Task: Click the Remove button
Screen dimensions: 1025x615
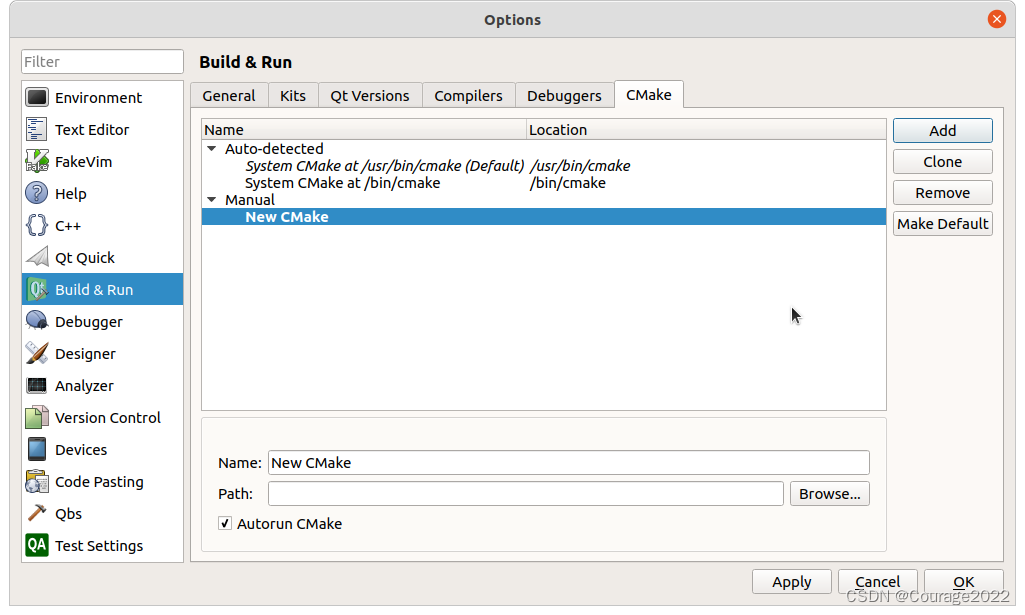Action: point(943,193)
